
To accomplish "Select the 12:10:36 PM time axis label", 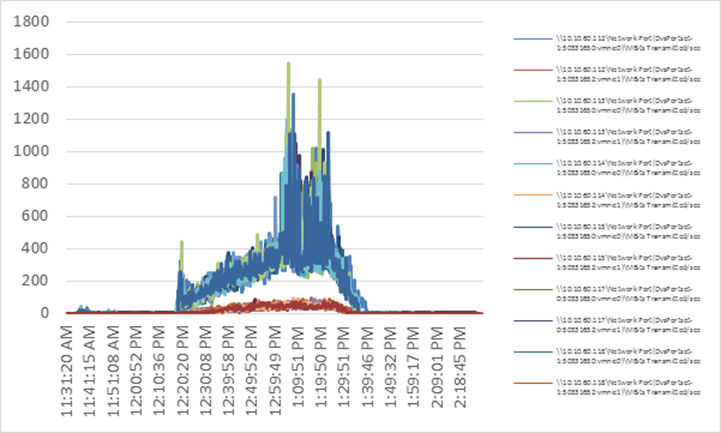I will tap(159, 370).
